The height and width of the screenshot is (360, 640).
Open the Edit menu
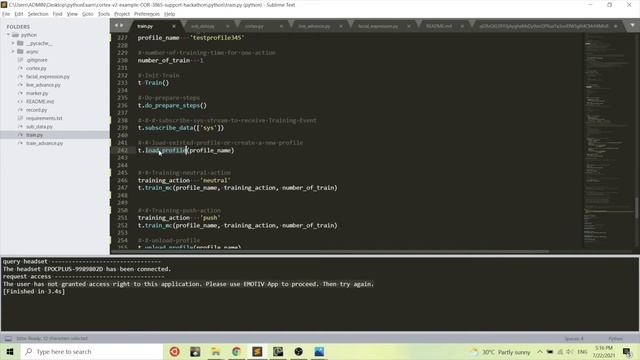(19, 14)
